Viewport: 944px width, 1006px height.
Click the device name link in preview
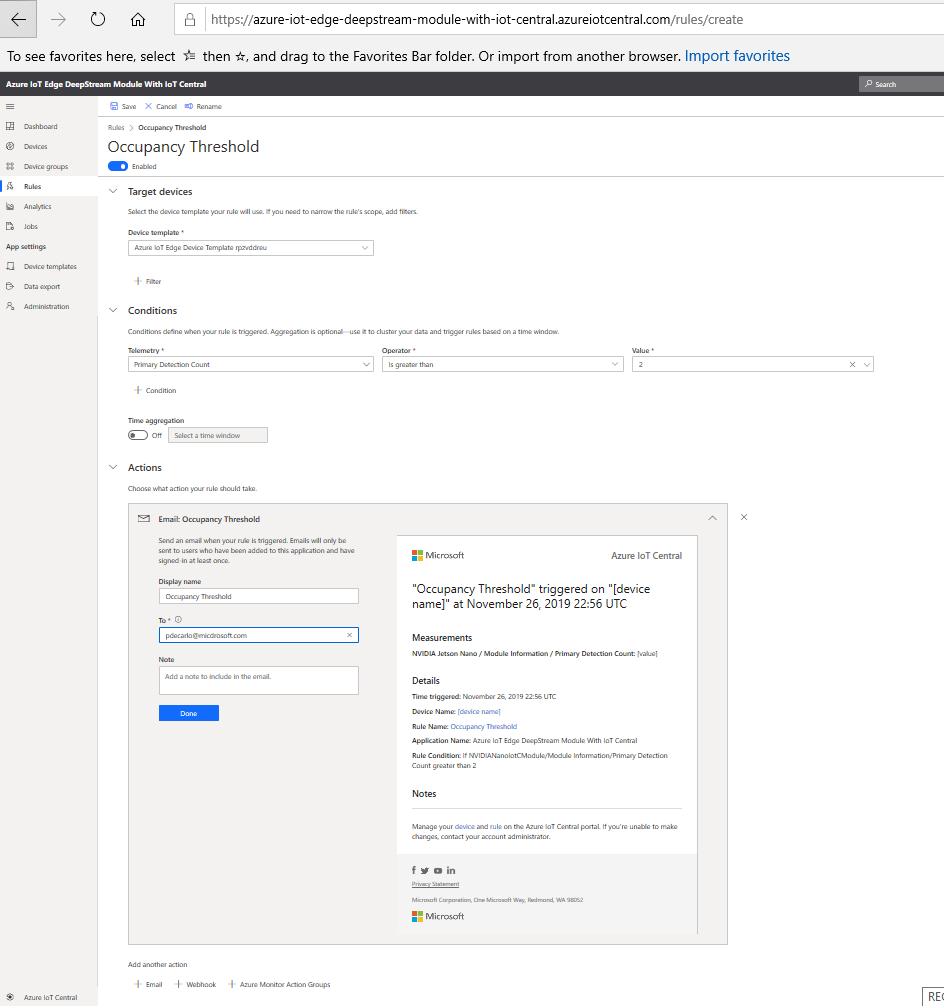(479, 712)
